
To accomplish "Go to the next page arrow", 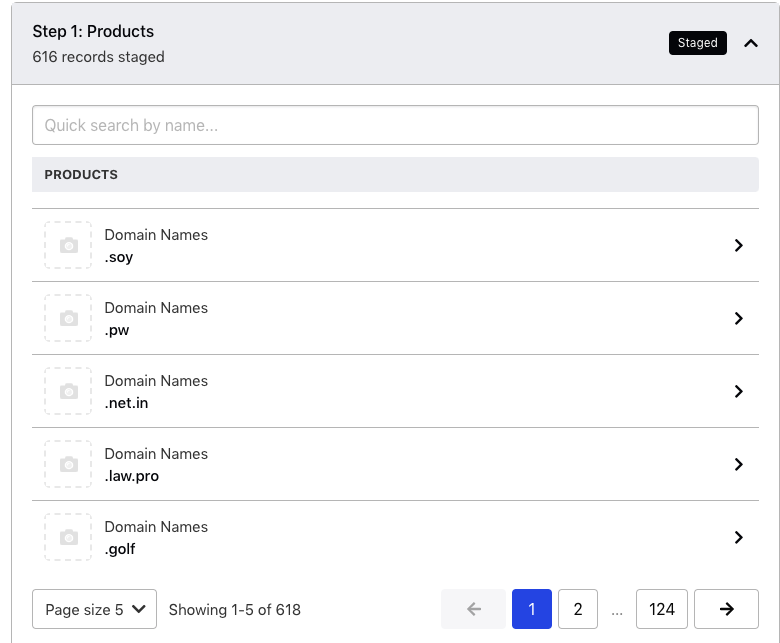I will tap(726, 609).
